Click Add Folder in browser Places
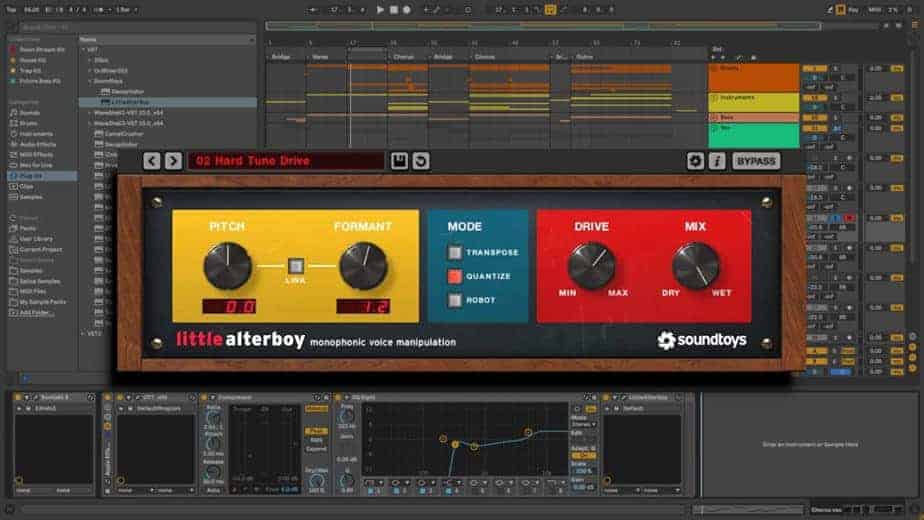 tap(33, 312)
